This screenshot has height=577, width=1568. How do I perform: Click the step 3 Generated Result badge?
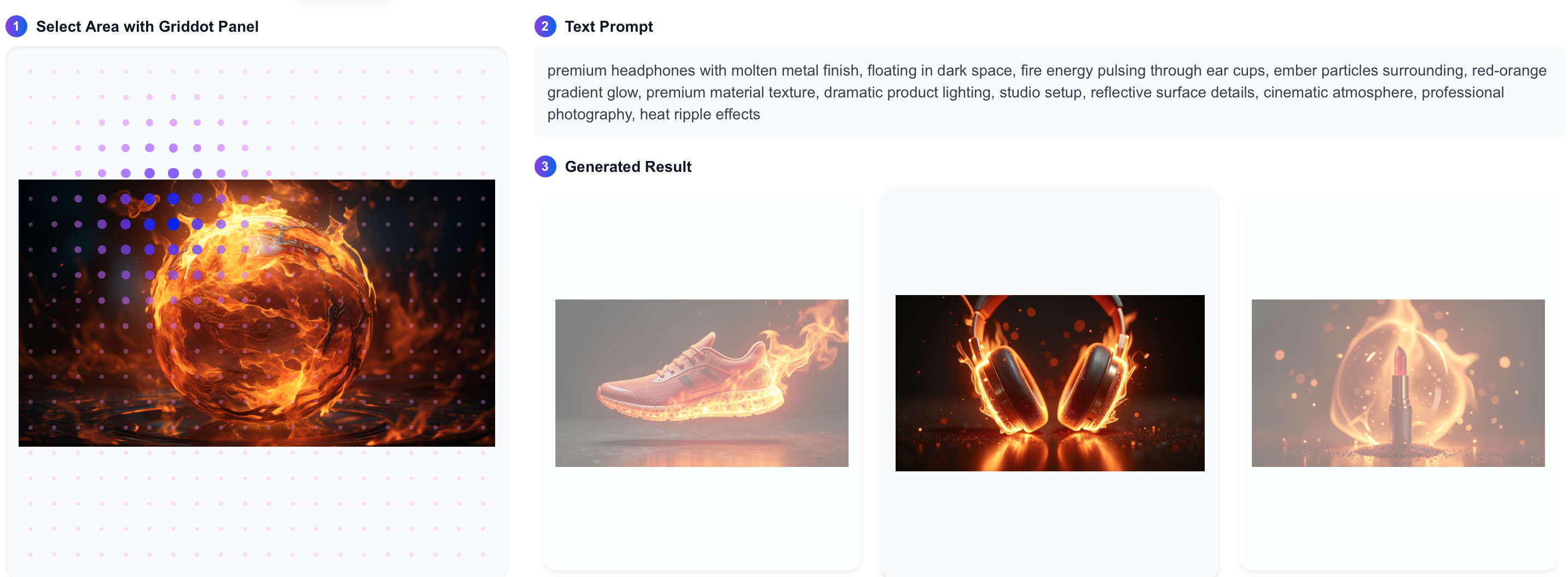click(x=545, y=166)
